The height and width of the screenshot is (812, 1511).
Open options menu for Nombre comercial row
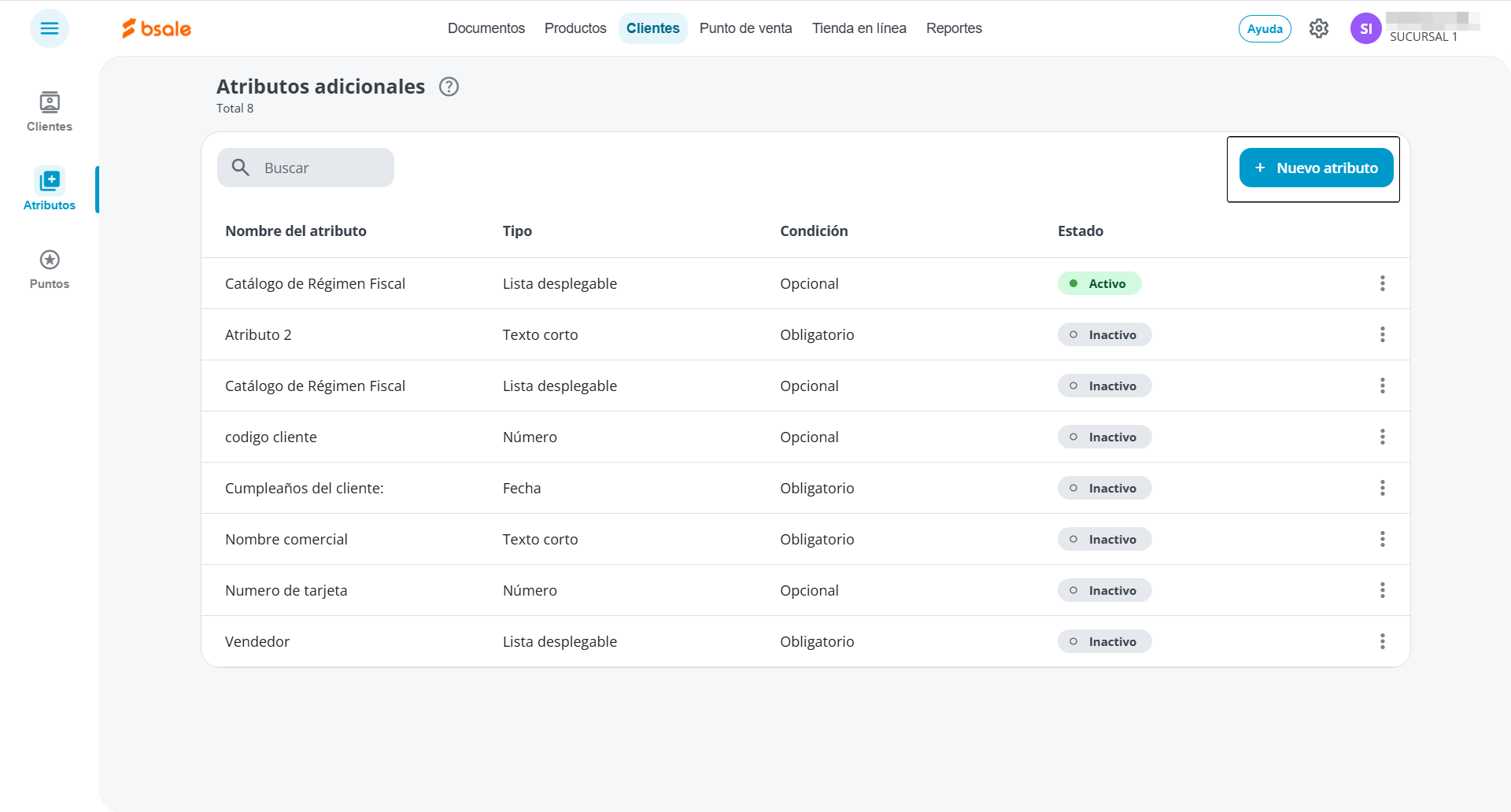(1383, 539)
